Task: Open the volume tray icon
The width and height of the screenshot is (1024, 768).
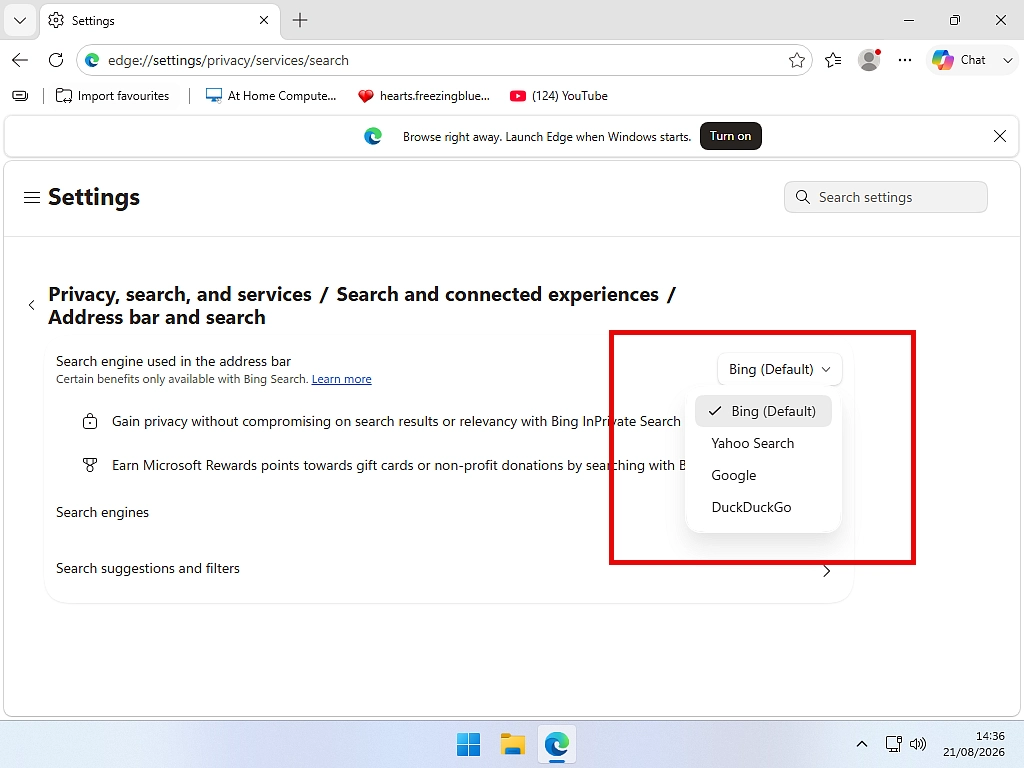Action: 918,744
